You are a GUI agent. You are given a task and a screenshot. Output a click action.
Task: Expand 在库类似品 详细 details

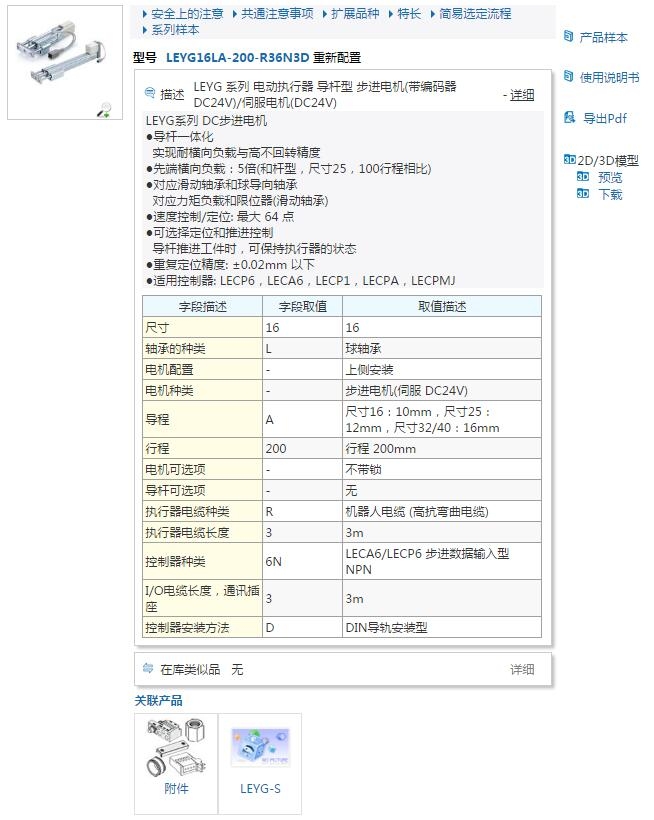522,669
